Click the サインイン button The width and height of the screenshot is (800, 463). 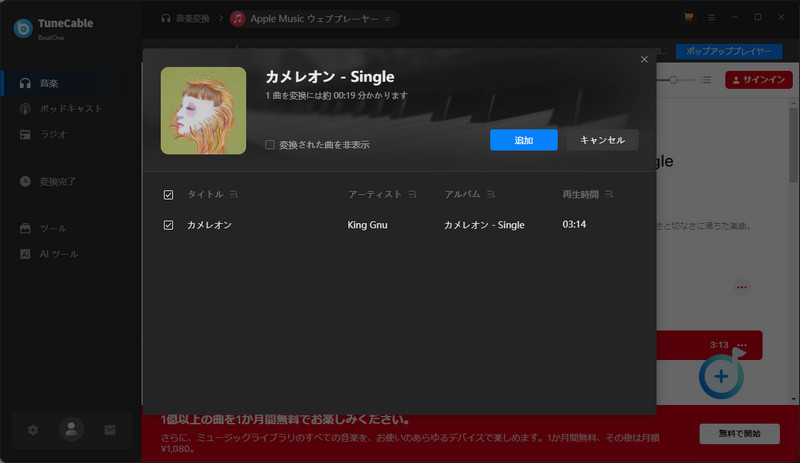(759, 80)
